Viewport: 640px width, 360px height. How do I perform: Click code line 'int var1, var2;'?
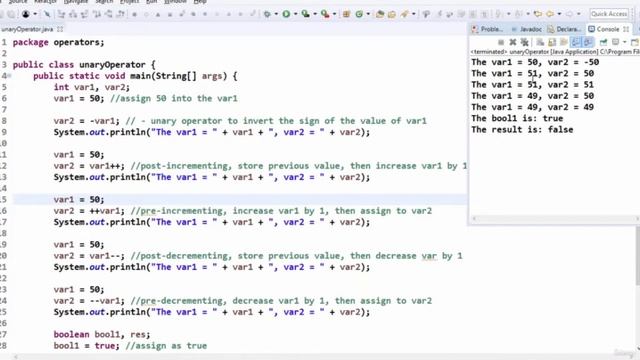click(91, 87)
